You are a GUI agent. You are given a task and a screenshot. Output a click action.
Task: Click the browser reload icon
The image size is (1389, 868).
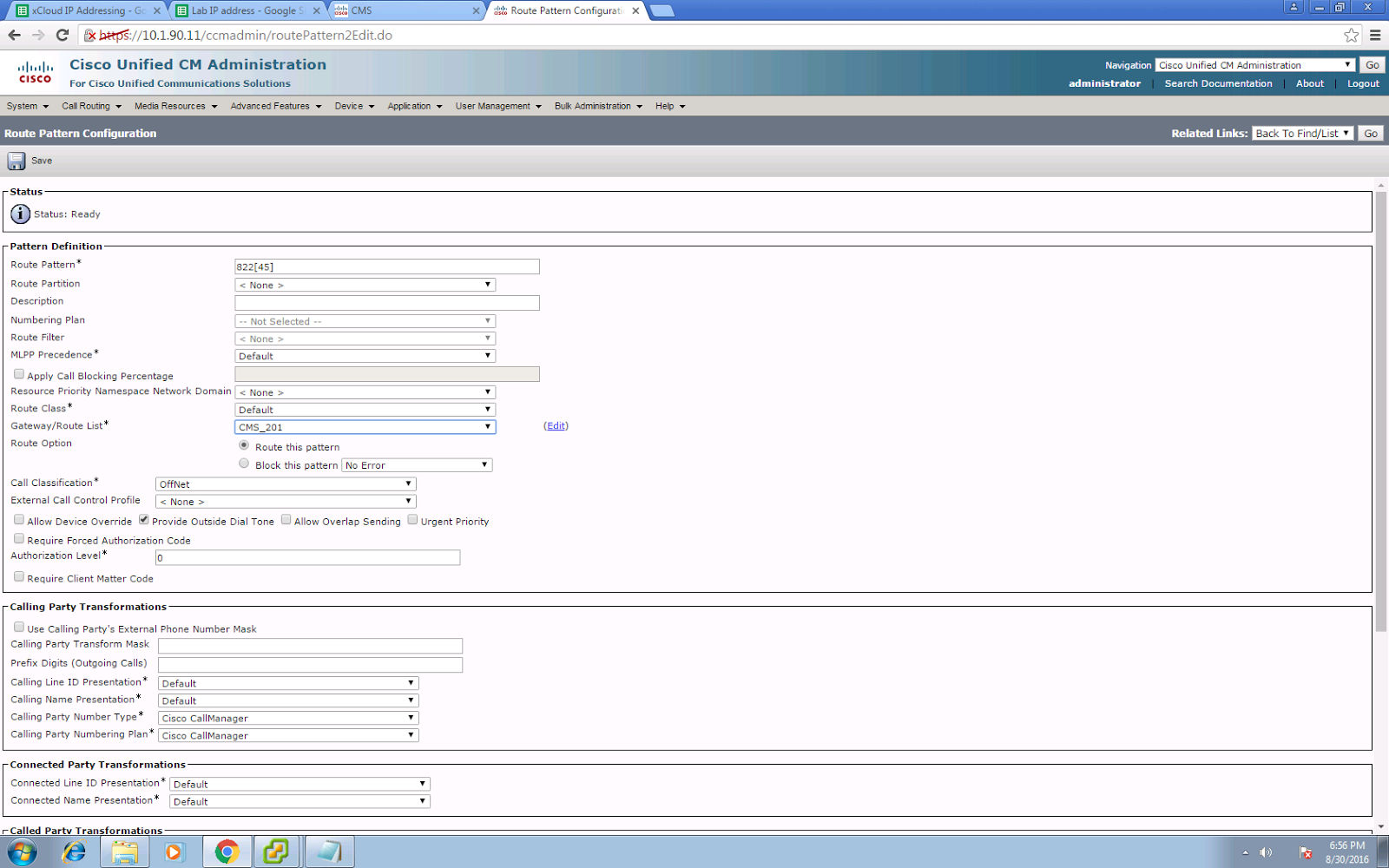coord(60,36)
